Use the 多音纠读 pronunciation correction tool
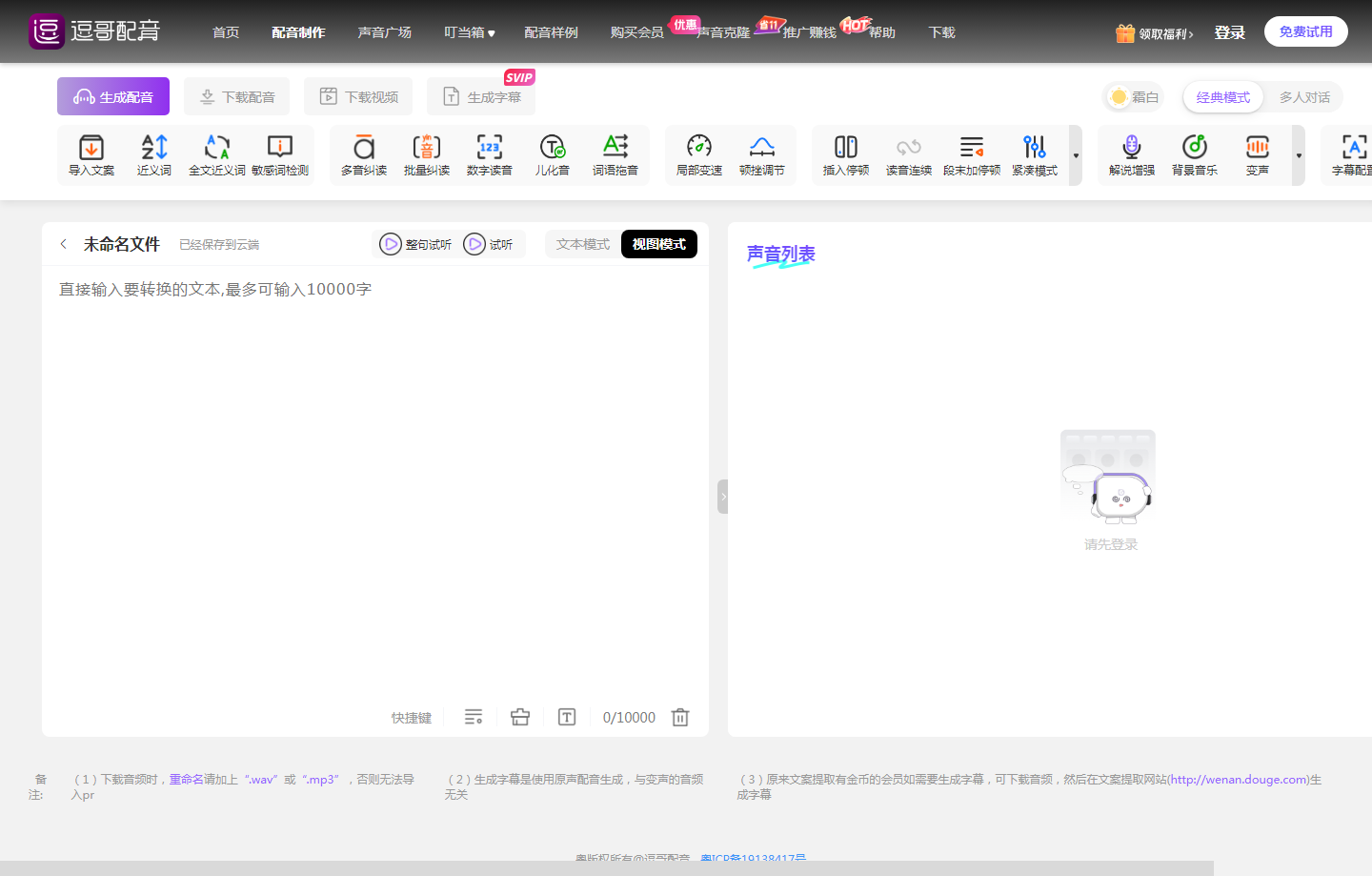 coord(363,154)
